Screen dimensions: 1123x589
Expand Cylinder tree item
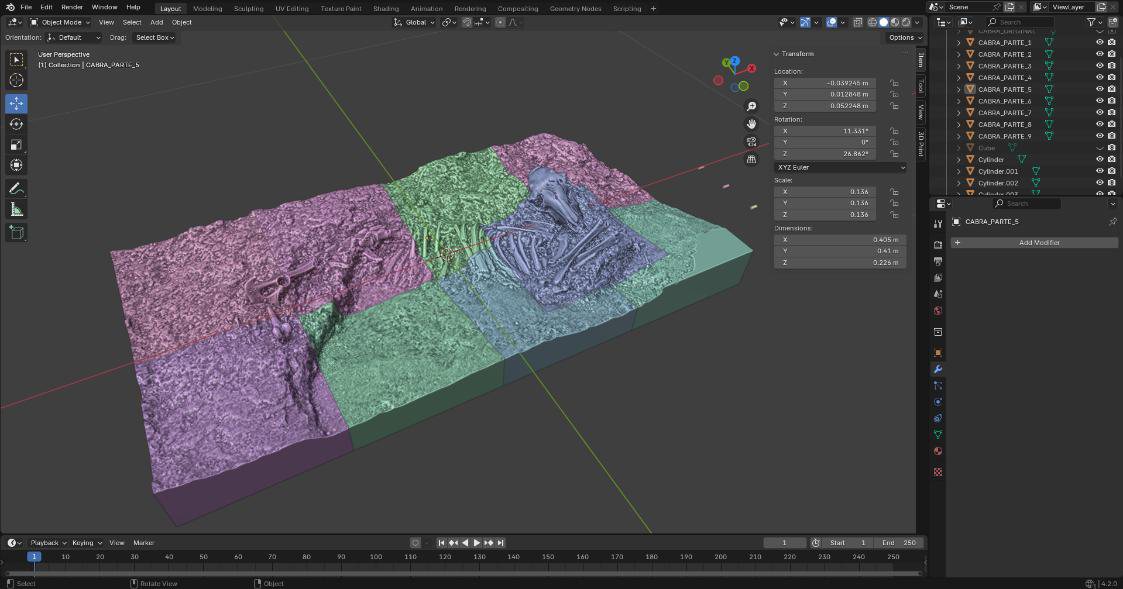click(959, 160)
